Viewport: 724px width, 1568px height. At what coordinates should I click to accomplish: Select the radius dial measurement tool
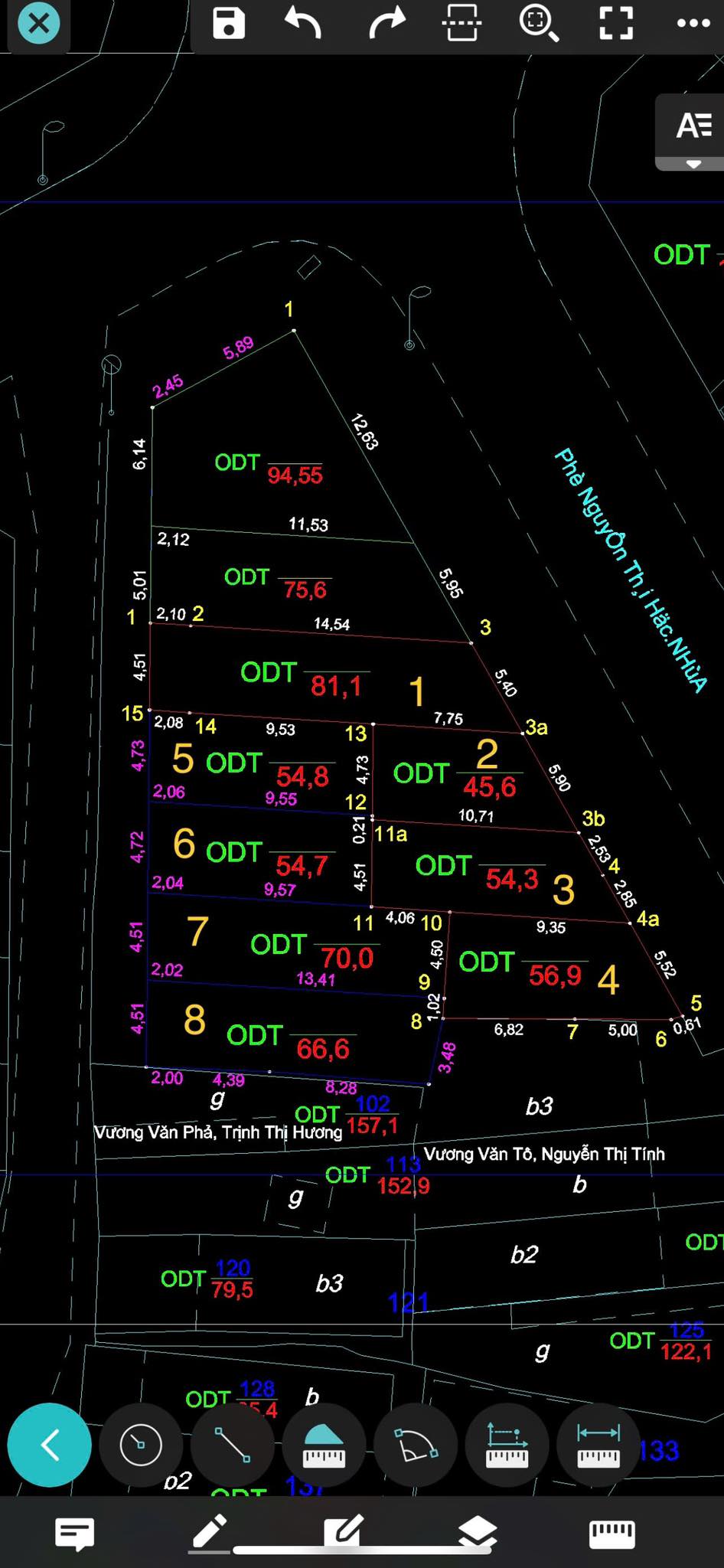(141, 1445)
